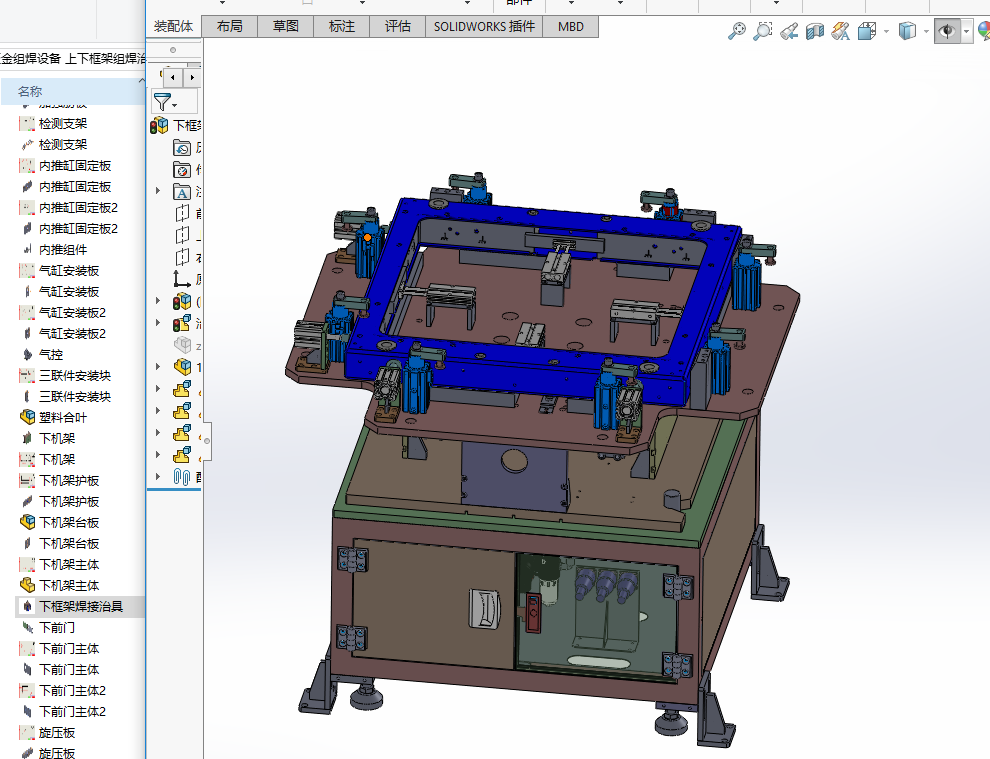990x759 pixels.
Task: Expand the Annotations folder tree node
Action: [x=157, y=190]
